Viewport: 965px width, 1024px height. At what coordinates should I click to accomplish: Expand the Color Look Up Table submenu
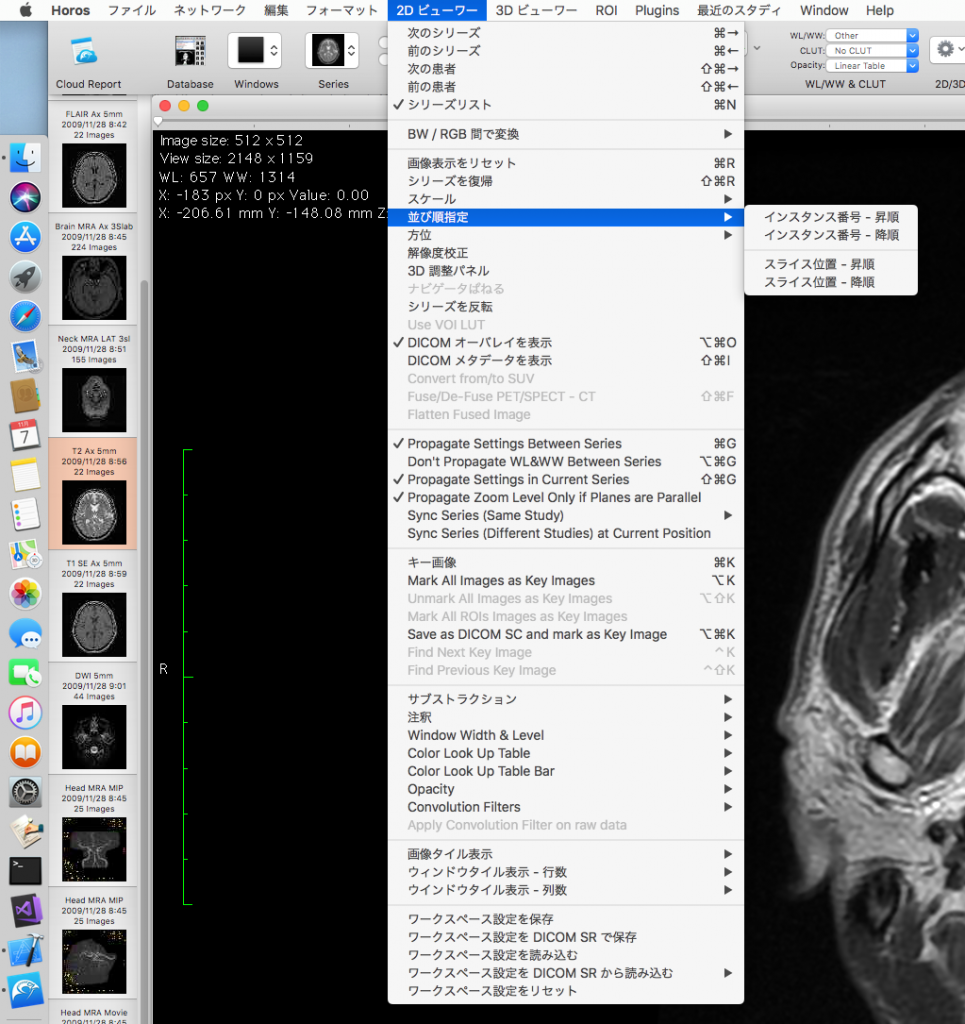(x=565, y=753)
